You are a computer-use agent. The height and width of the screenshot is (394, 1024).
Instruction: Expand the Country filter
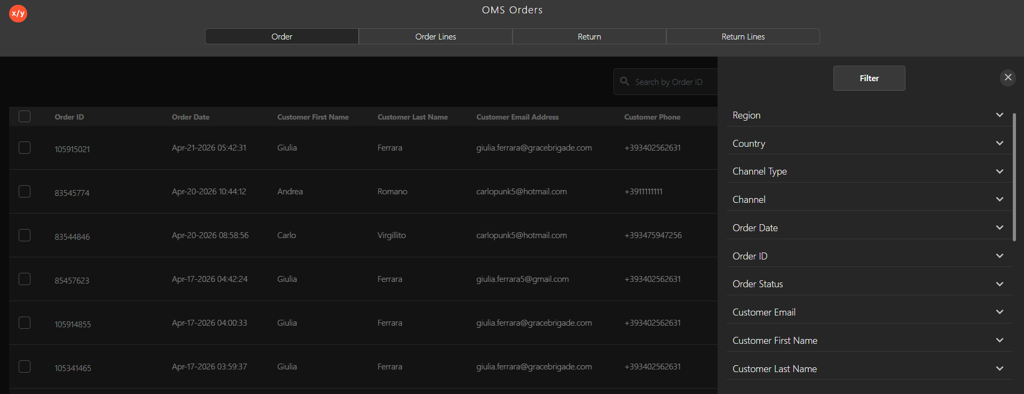pyautogui.click(x=869, y=143)
